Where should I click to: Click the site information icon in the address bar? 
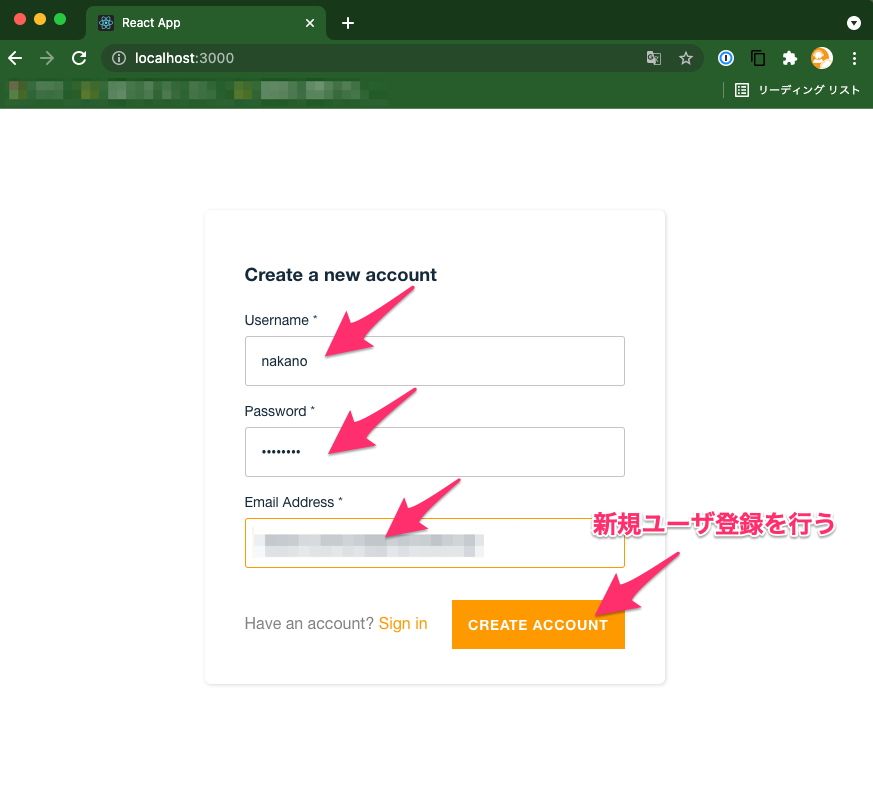point(118,58)
